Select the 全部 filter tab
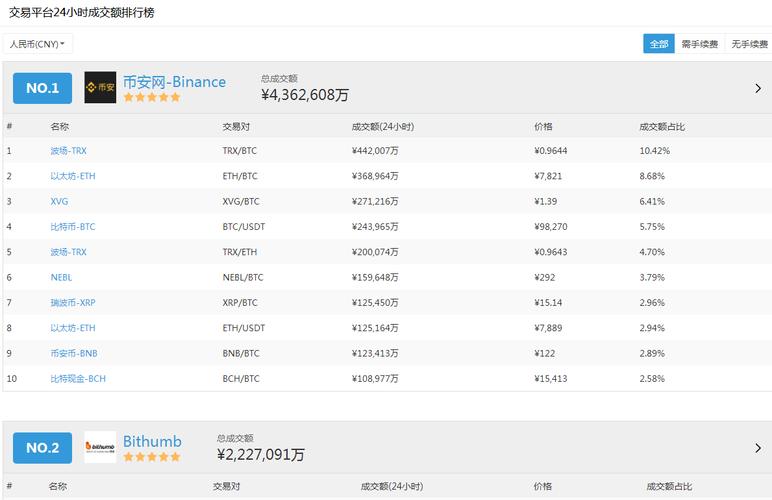 pyautogui.click(x=659, y=44)
